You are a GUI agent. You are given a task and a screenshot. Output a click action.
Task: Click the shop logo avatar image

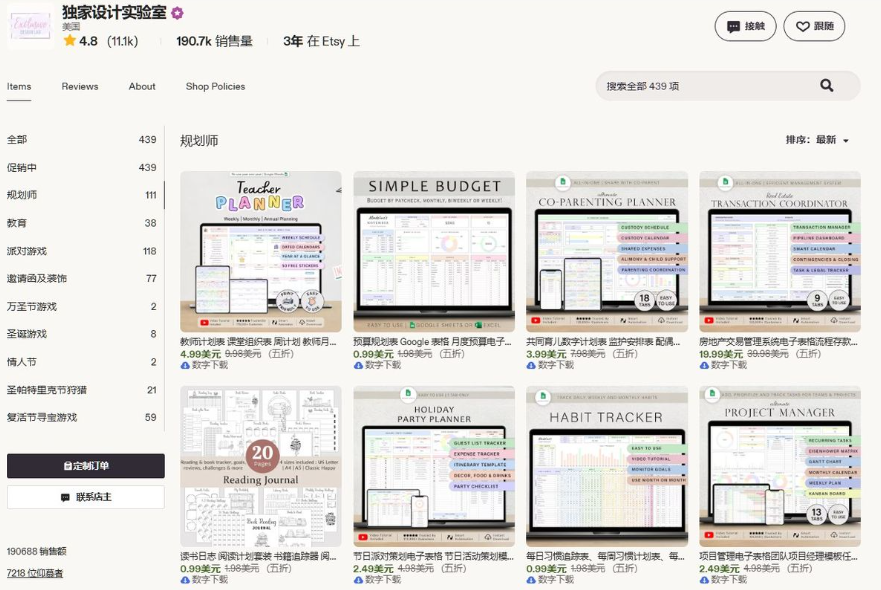[x=30, y=26]
